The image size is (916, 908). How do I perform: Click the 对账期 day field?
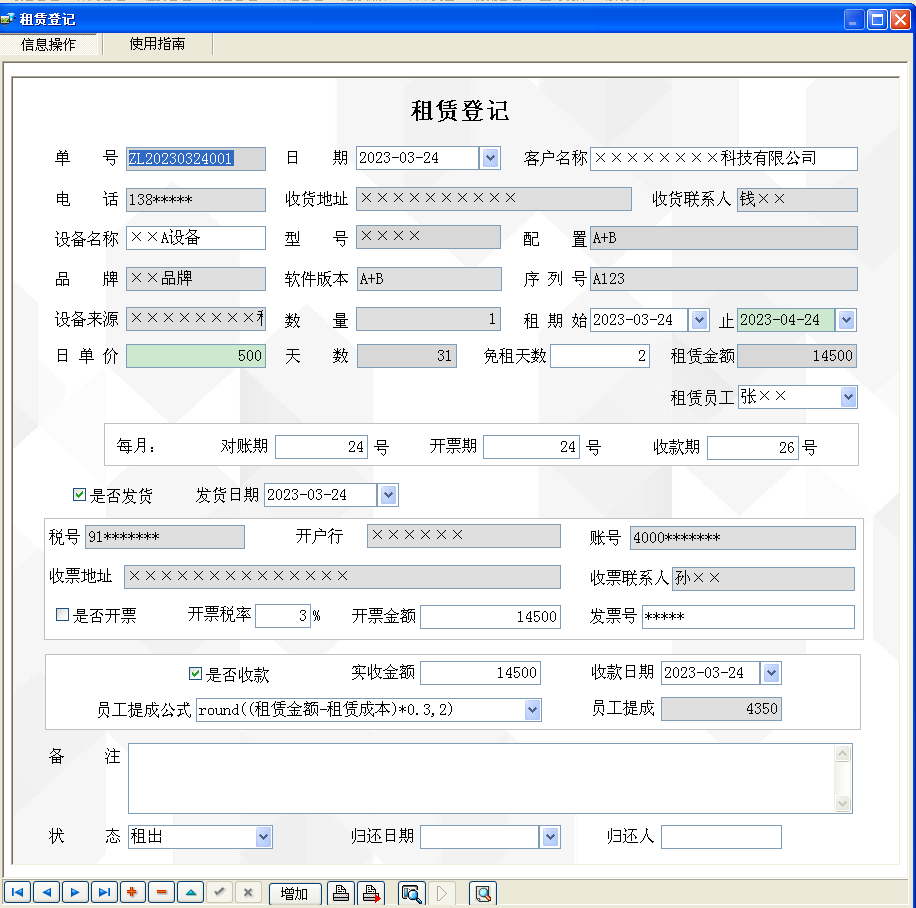click(321, 447)
